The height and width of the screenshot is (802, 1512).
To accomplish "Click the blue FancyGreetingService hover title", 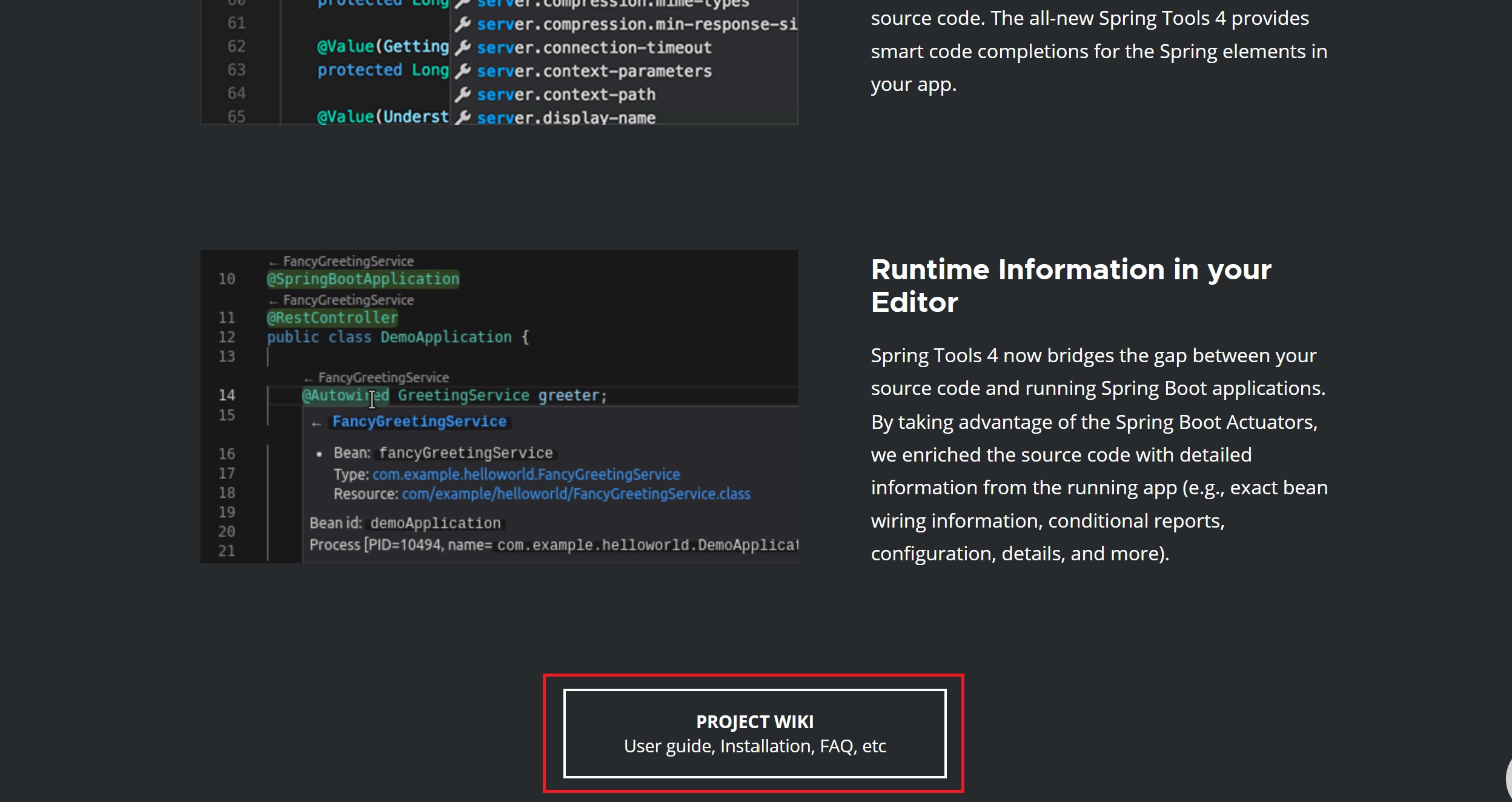I will (419, 422).
